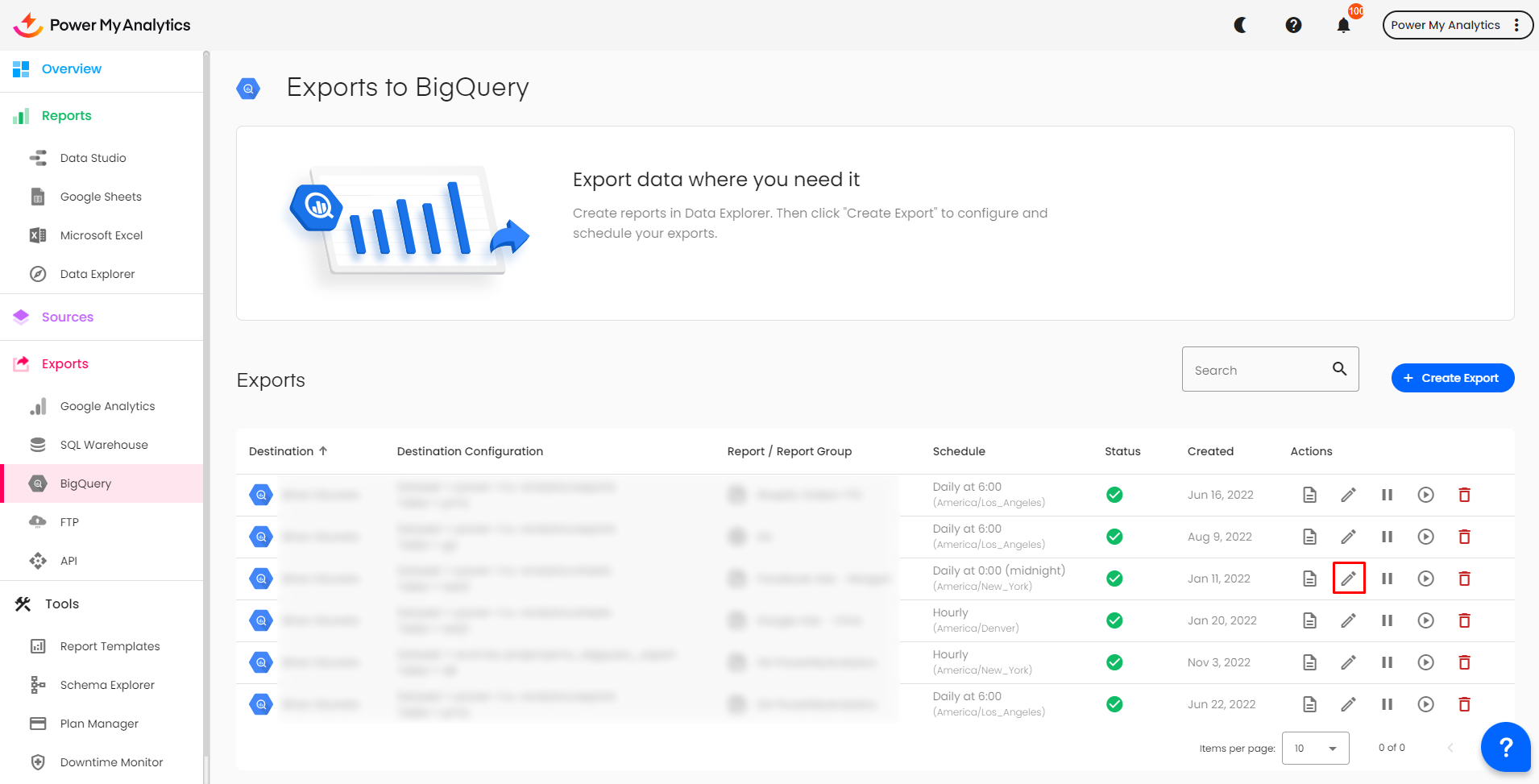The height and width of the screenshot is (784, 1539).
Task: Delete the export created Jan 20, 2022
Action: point(1464,620)
